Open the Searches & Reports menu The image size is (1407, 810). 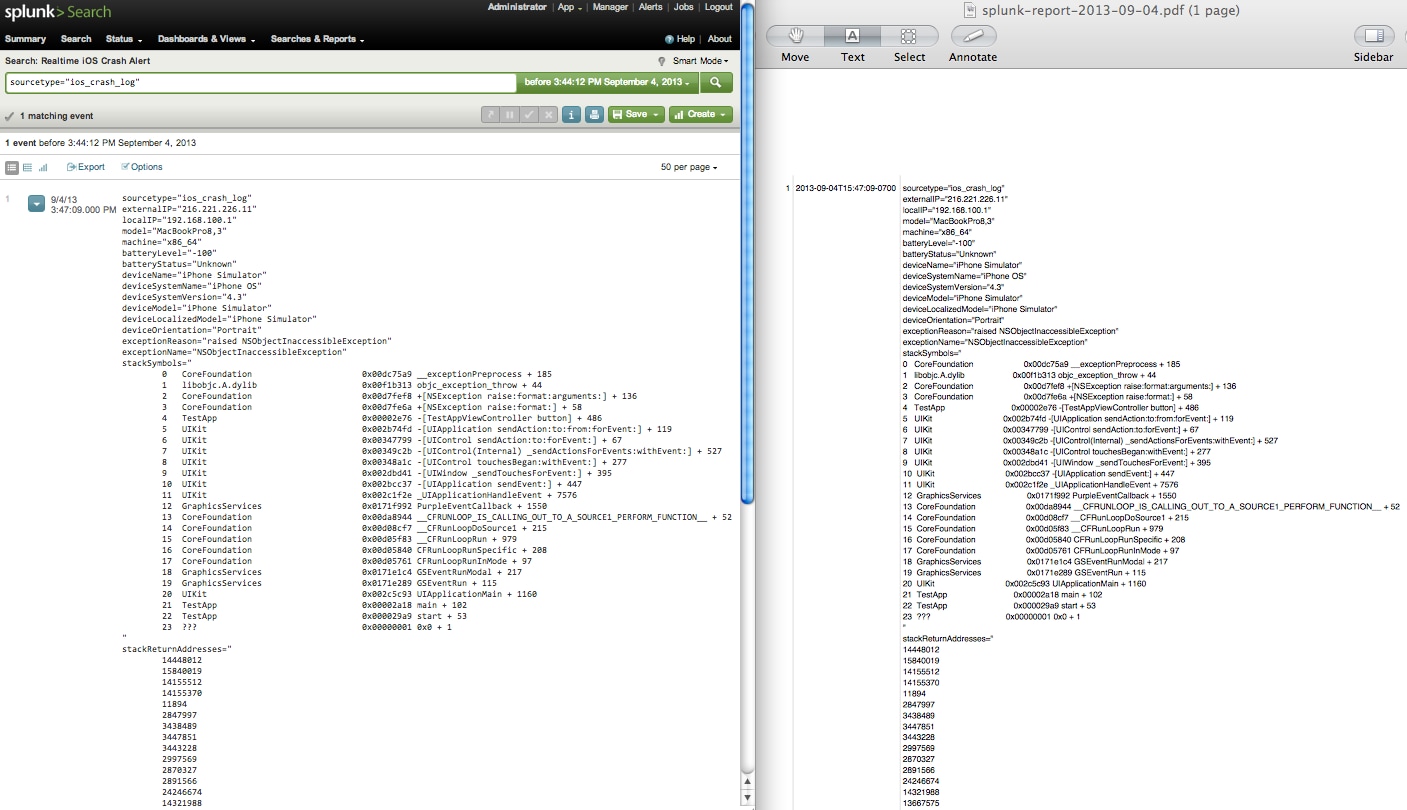pos(317,39)
